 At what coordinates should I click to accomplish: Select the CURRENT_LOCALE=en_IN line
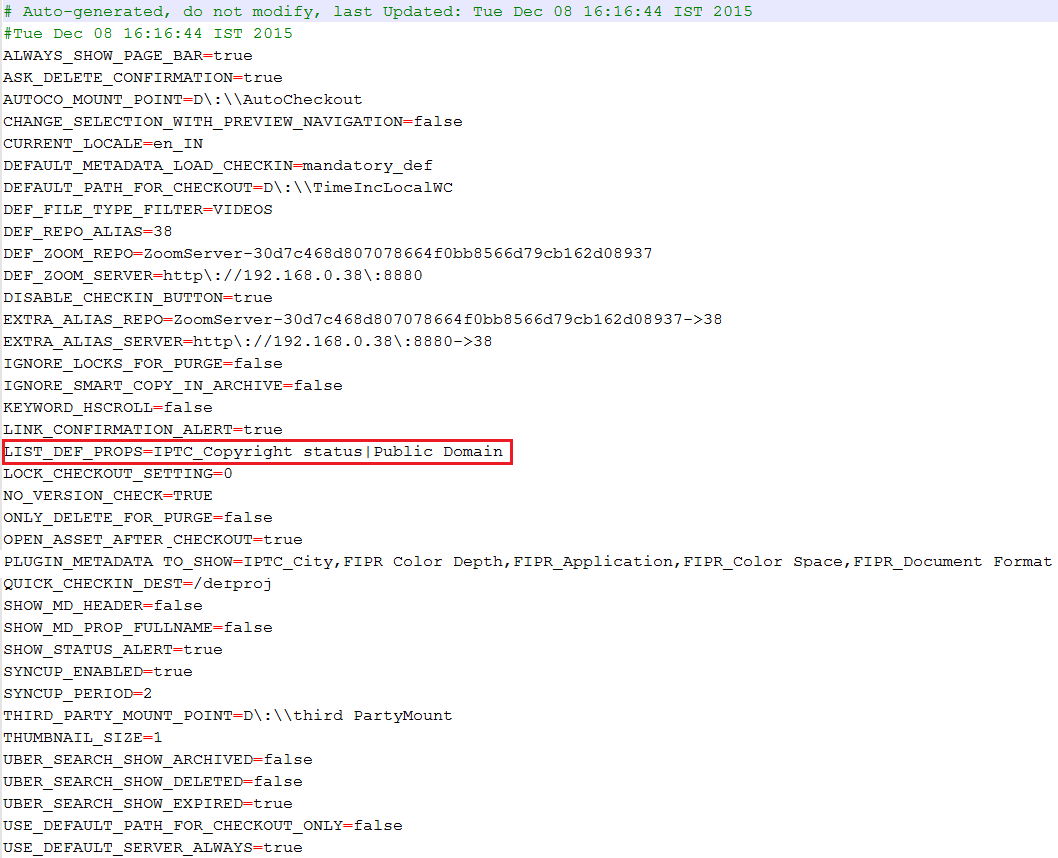[103, 144]
